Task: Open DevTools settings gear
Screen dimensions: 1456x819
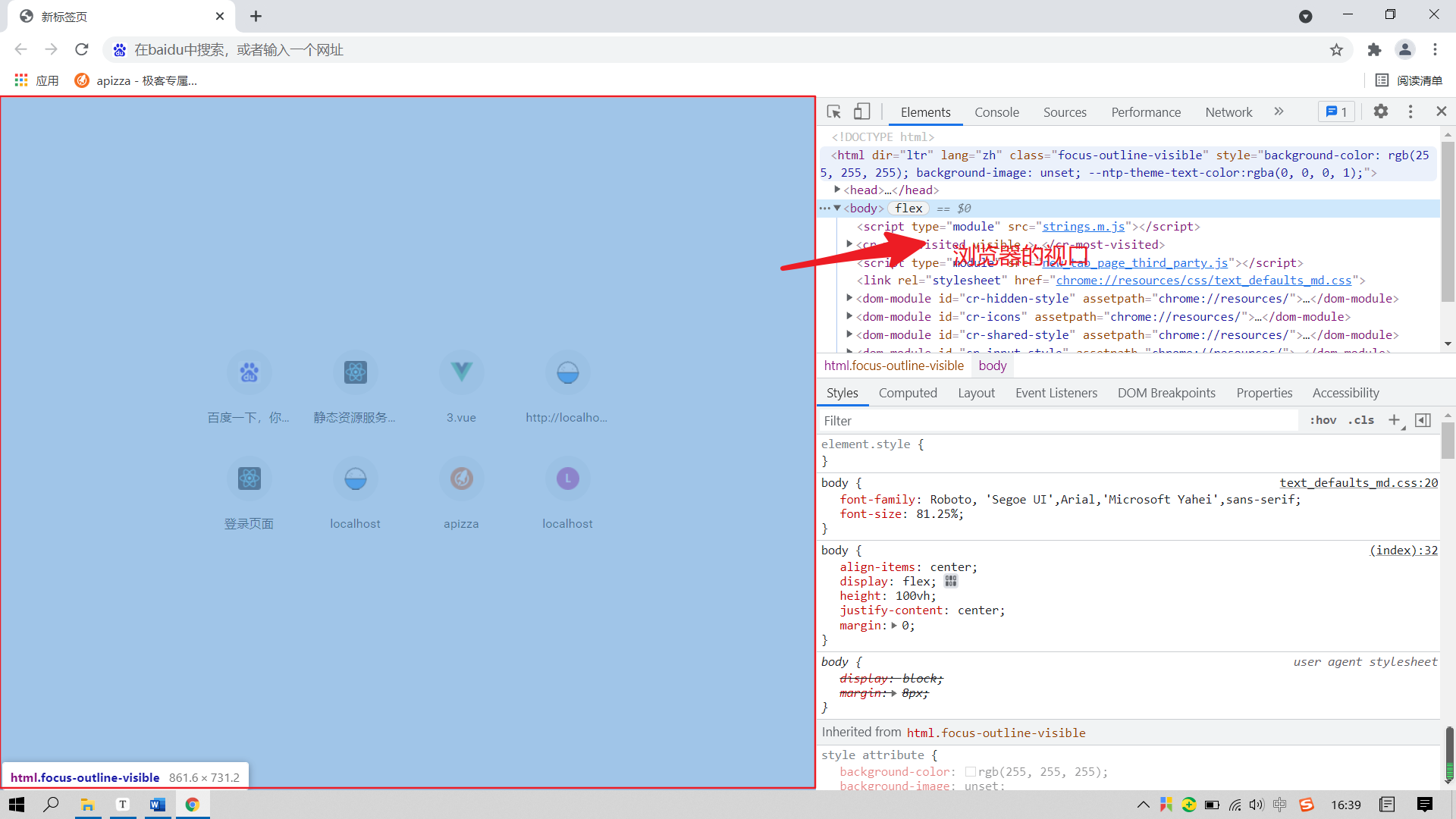Action: (x=1380, y=111)
